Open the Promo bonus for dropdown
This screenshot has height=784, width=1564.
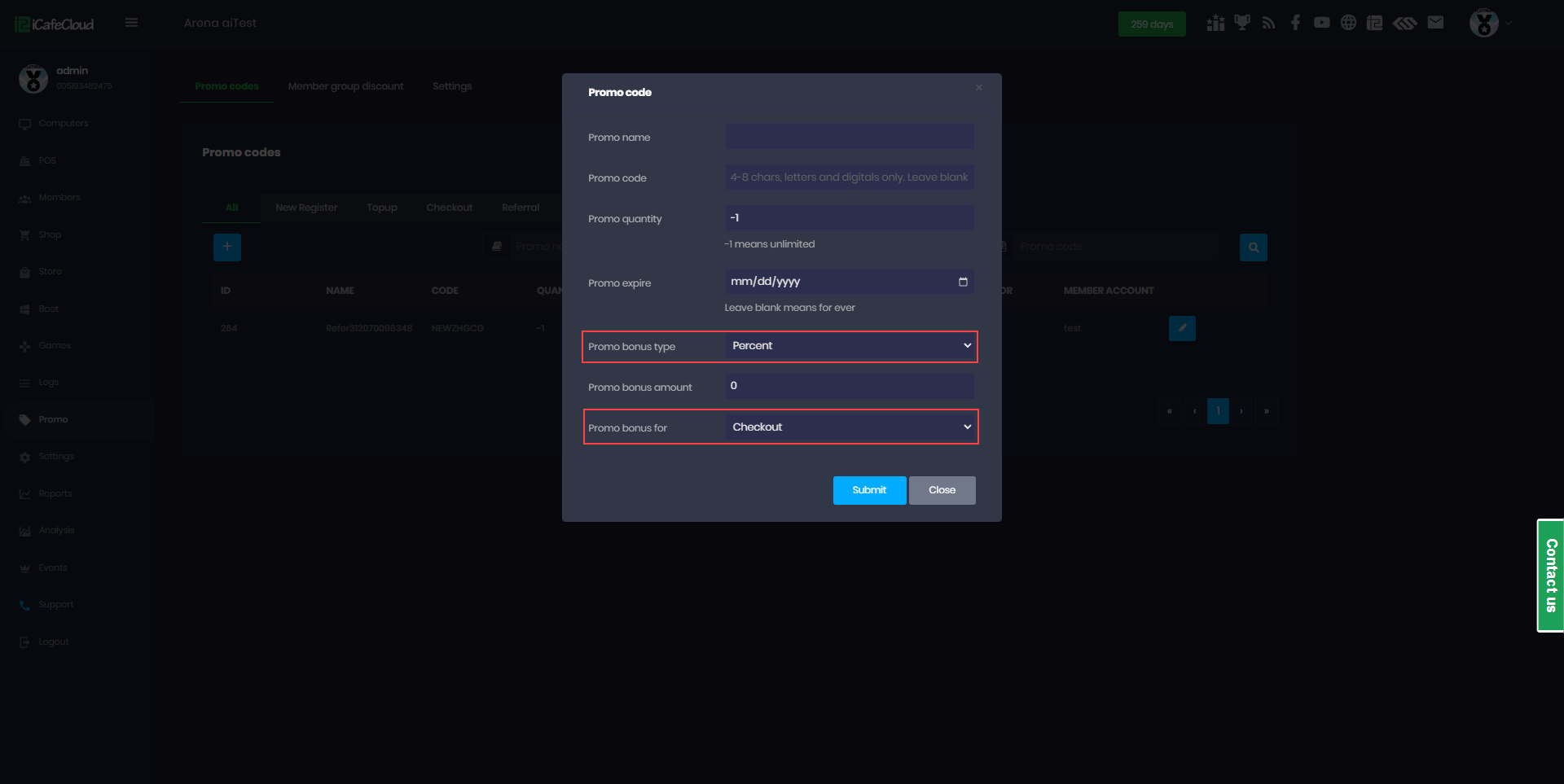click(x=850, y=427)
